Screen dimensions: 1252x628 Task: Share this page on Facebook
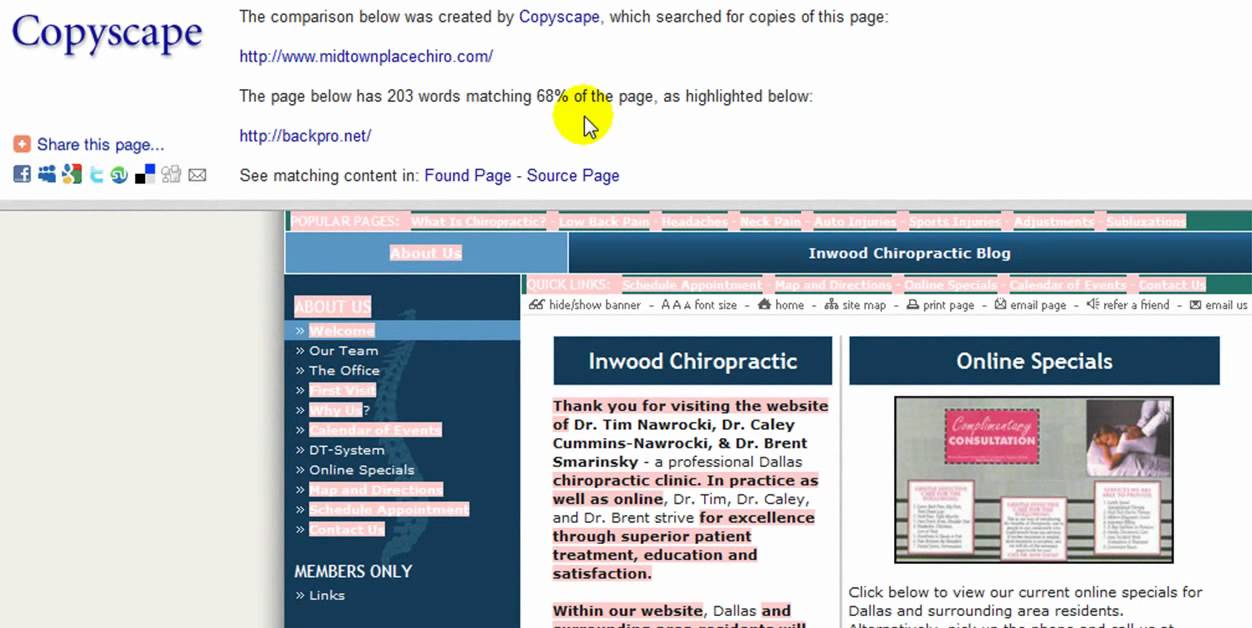pos(21,175)
